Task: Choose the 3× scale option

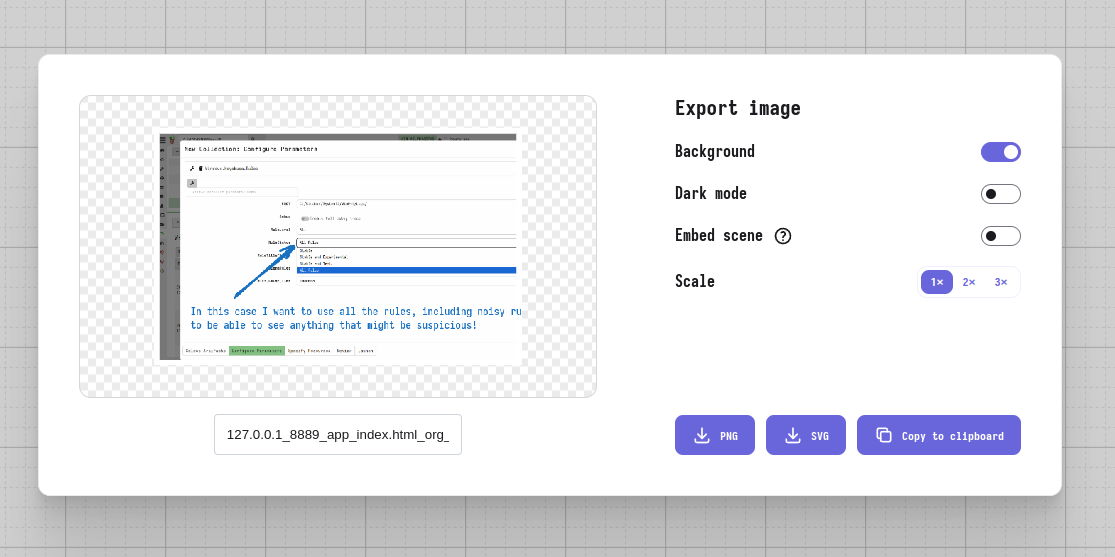Action: click(1001, 282)
